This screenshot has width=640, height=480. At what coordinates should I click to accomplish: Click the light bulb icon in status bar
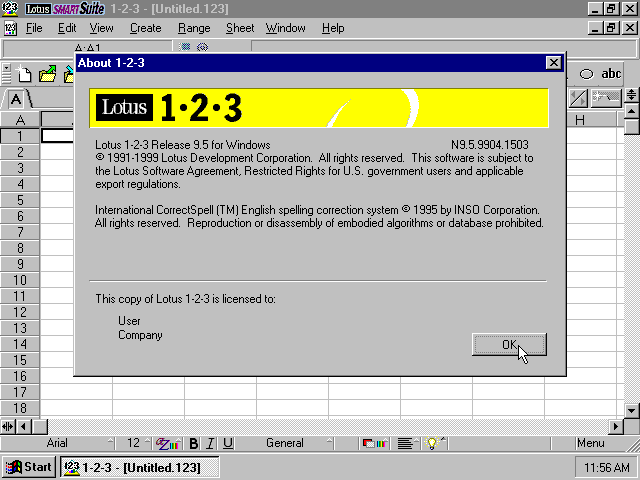(x=434, y=443)
